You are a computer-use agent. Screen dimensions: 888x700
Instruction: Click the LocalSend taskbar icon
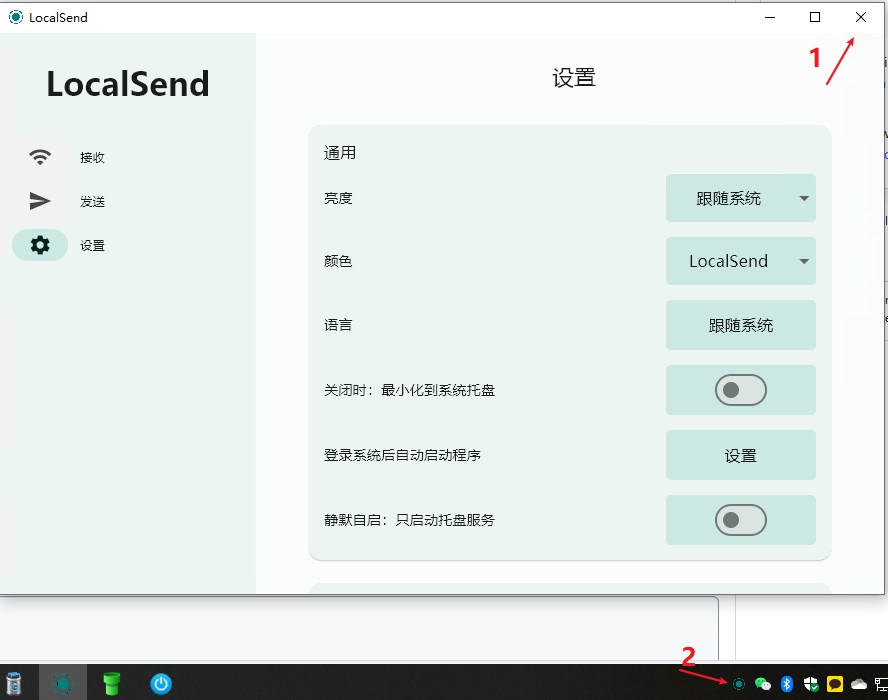tap(62, 684)
